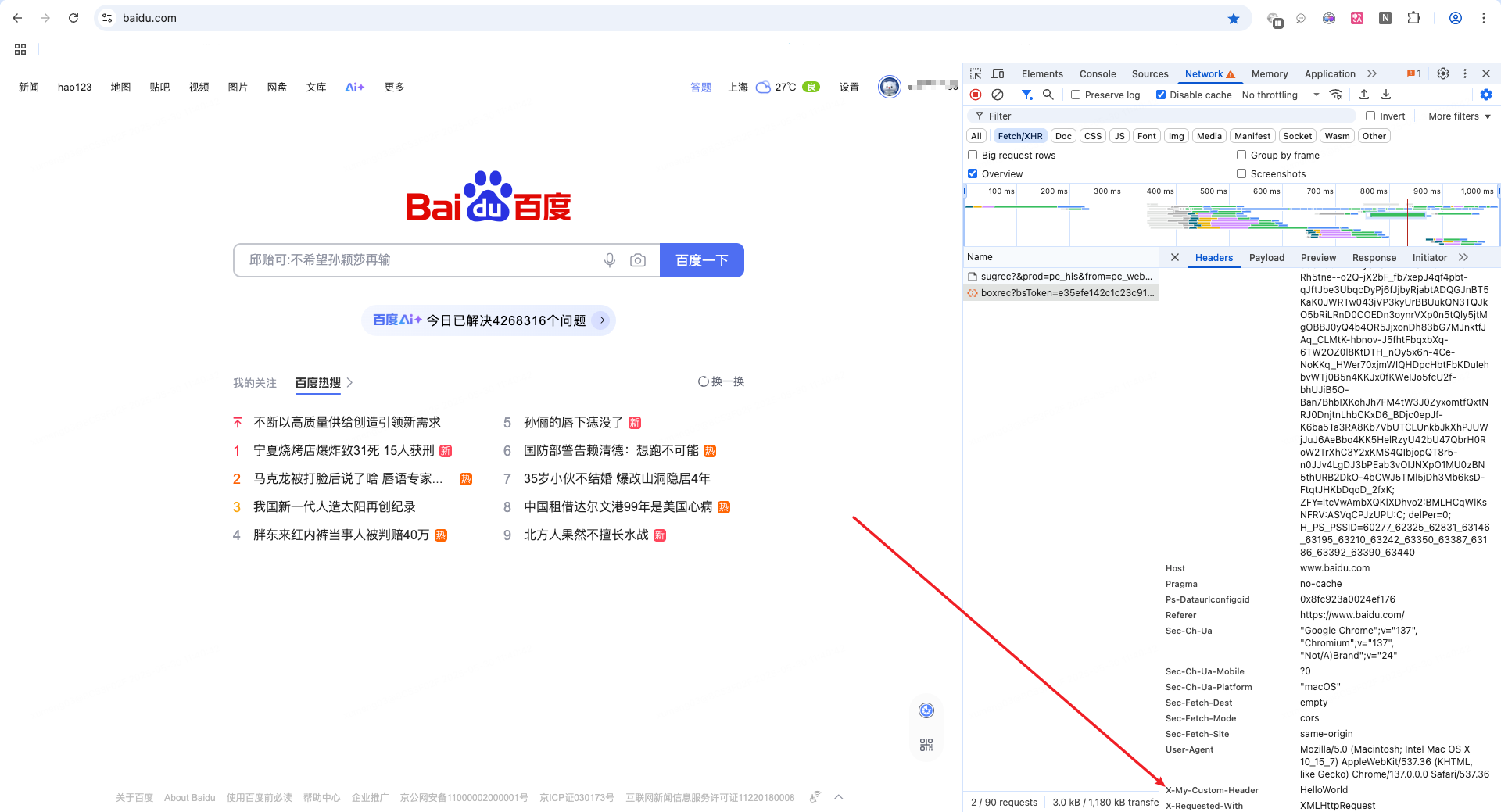
Task: Select the sugrec?&prod=pc_his request row
Action: [x=1061, y=277]
